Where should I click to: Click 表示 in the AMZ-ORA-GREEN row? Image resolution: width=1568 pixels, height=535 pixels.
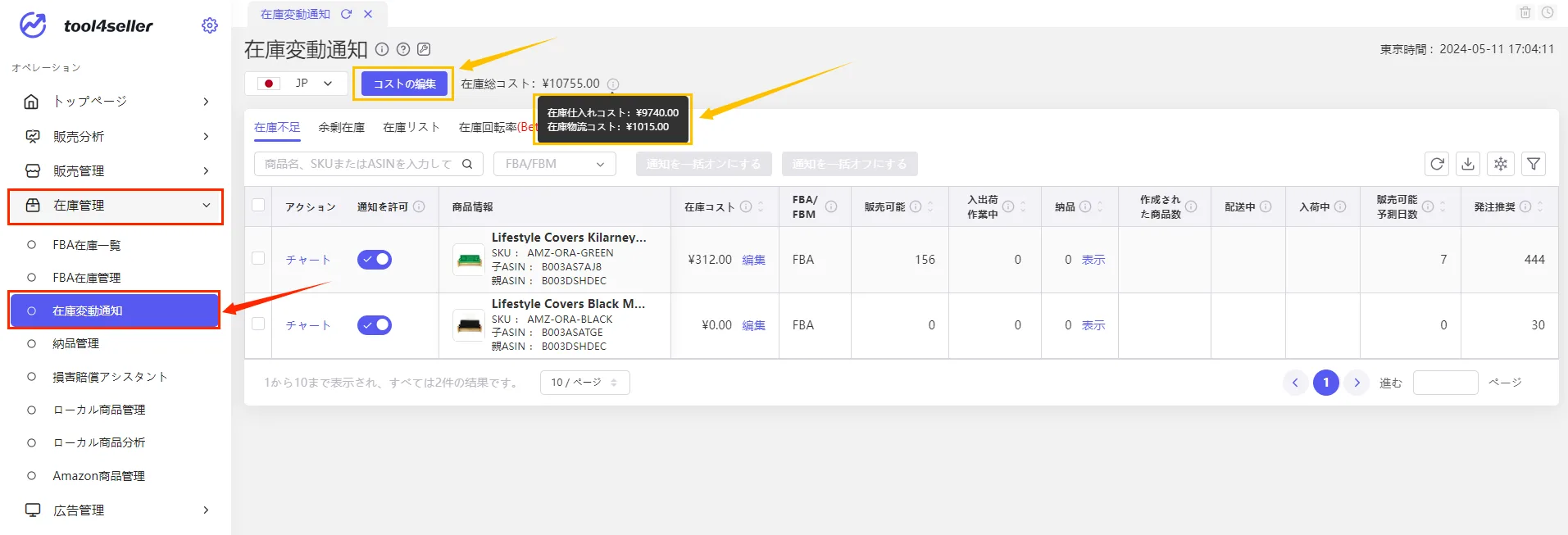pyautogui.click(x=1093, y=260)
